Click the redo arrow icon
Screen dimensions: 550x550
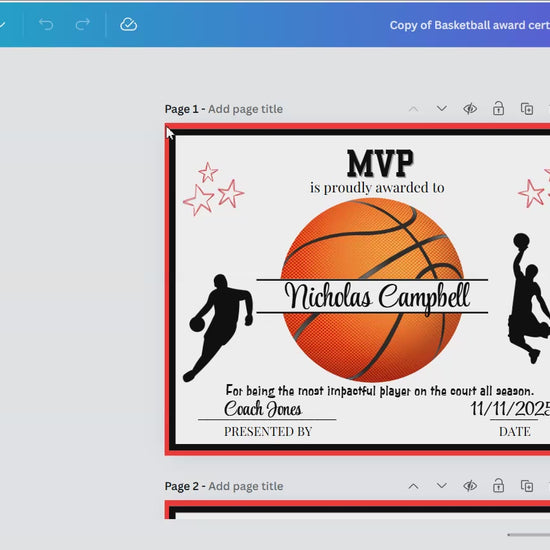pyautogui.click(x=82, y=25)
